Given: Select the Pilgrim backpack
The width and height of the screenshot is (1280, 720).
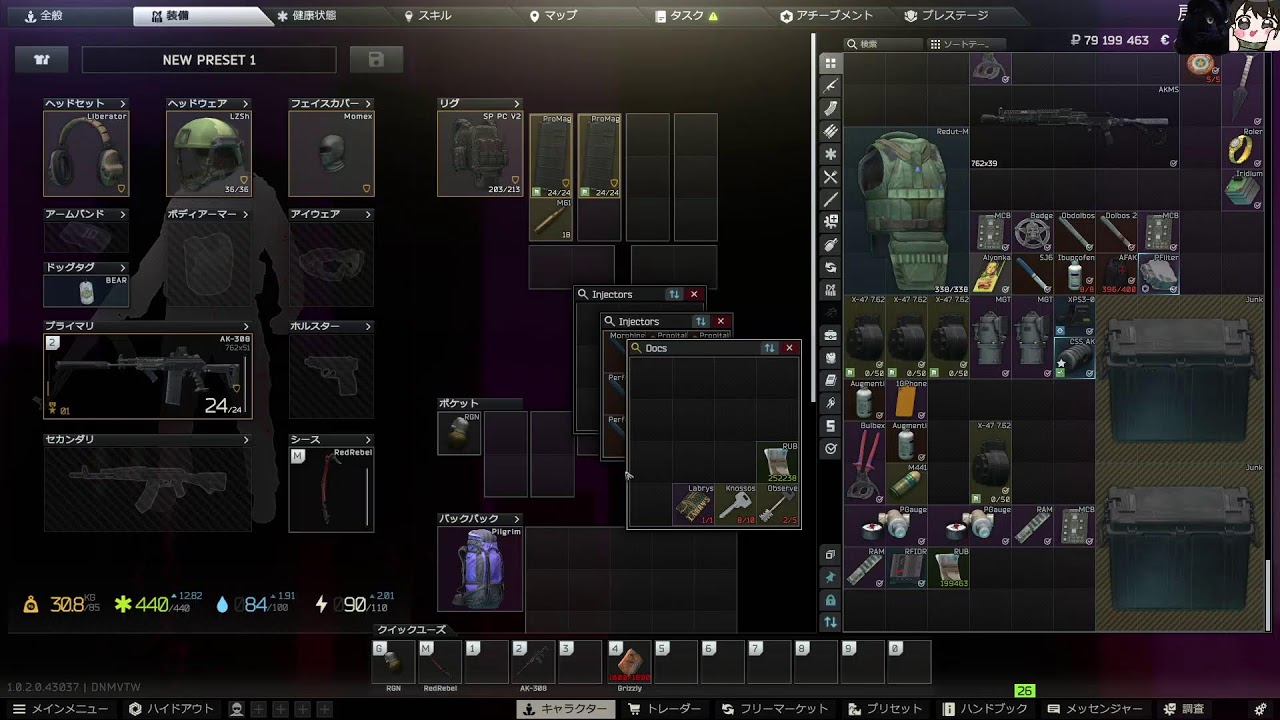Looking at the screenshot, I should click(x=480, y=568).
